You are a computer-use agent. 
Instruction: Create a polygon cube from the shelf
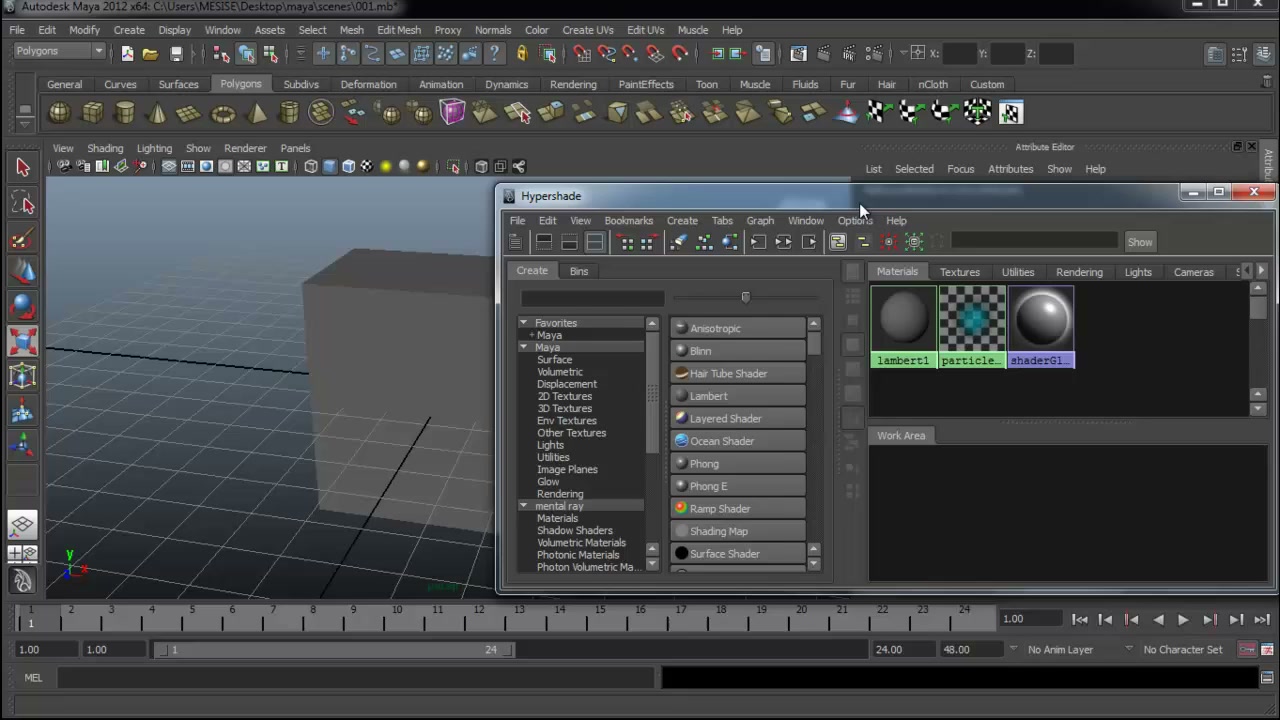[x=92, y=113]
